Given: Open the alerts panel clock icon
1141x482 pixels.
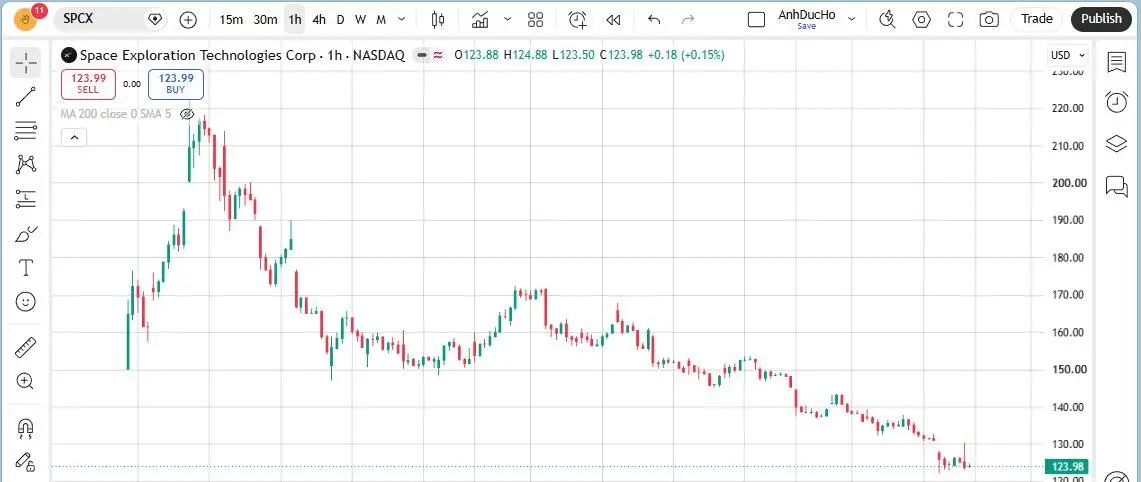Looking at the screenshot, I should pos(1116,102).
